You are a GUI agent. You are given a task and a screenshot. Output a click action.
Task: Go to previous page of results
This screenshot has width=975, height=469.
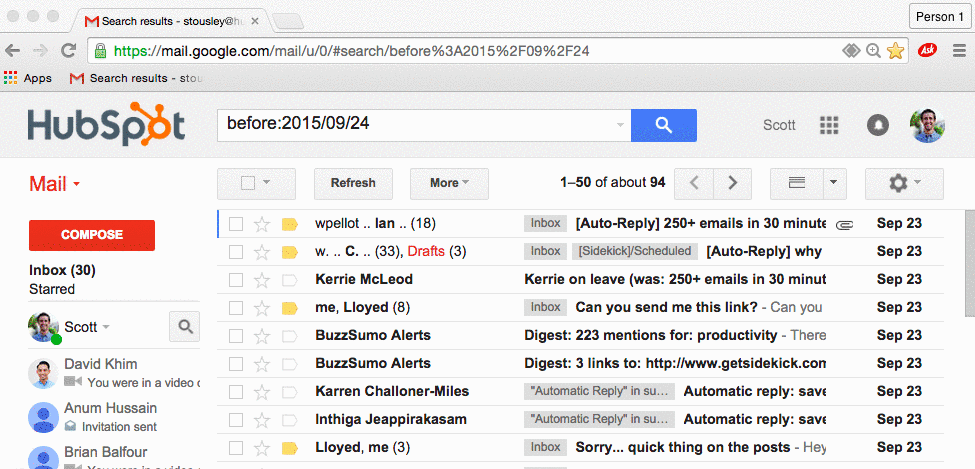point(694,183)
